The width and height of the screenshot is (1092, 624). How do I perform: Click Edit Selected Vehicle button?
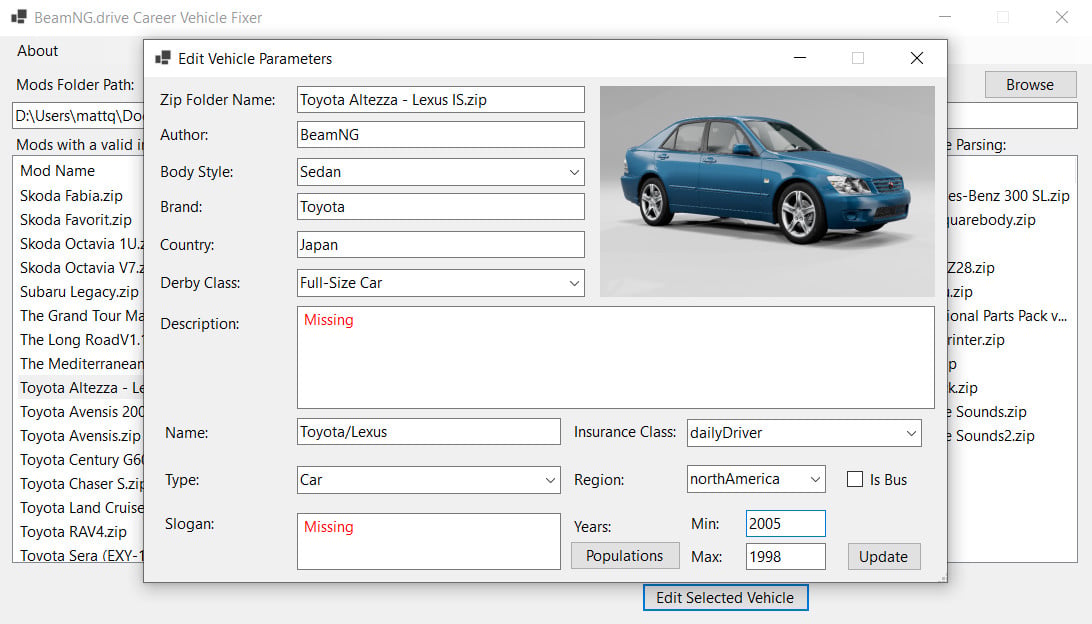point(725,598)
